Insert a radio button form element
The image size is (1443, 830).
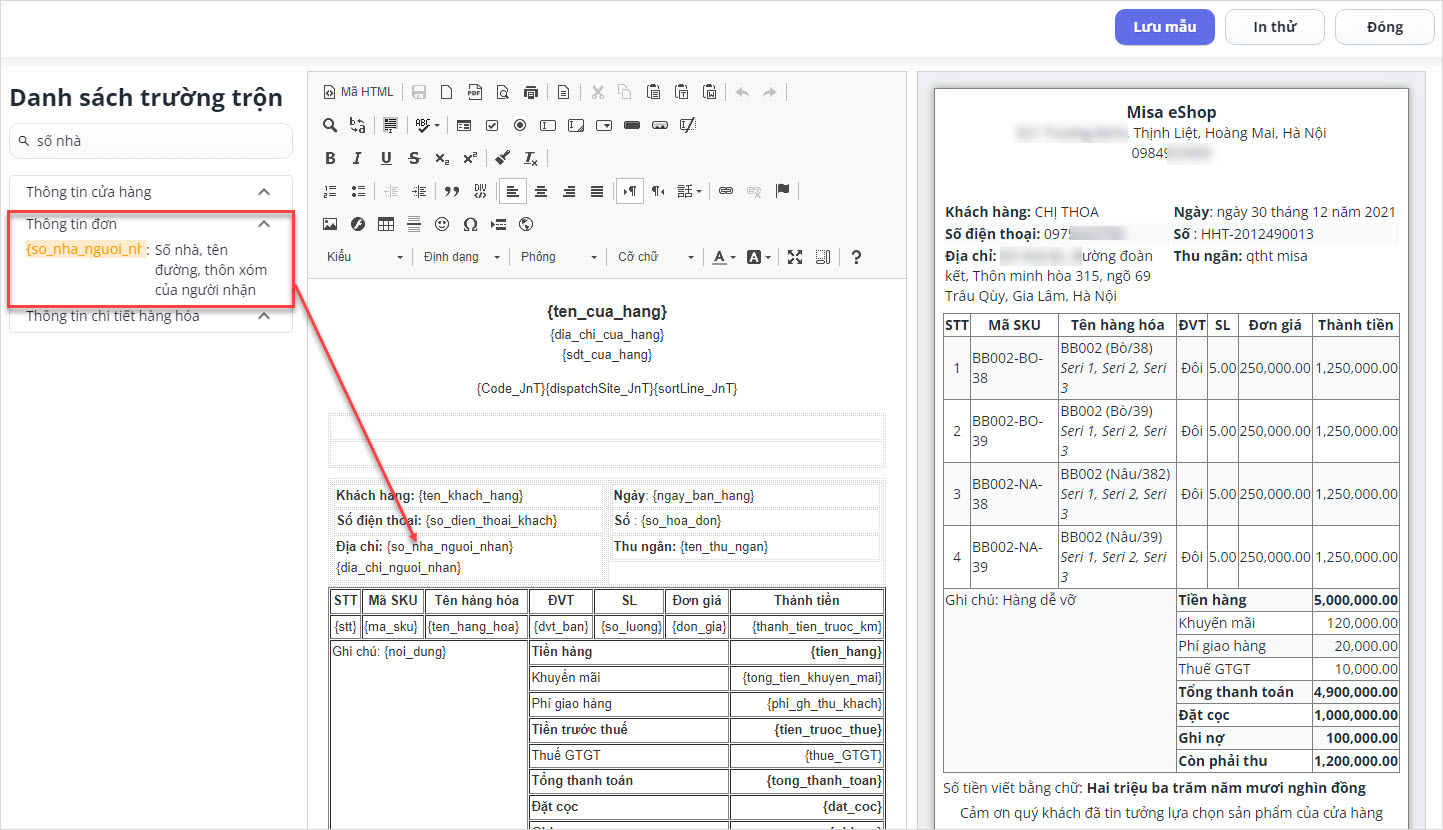point(520,125)
